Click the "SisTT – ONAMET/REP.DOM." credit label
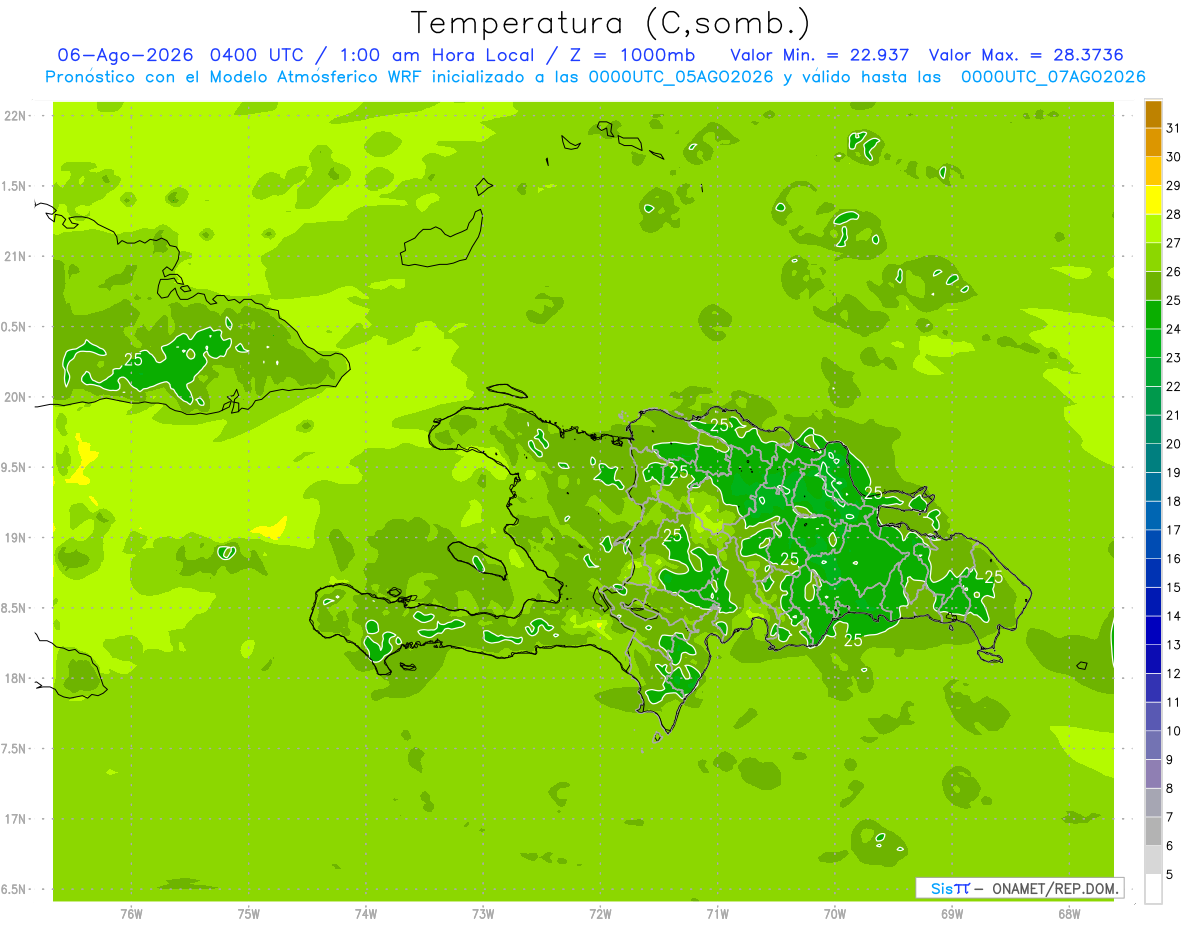 click(1018, 888)
